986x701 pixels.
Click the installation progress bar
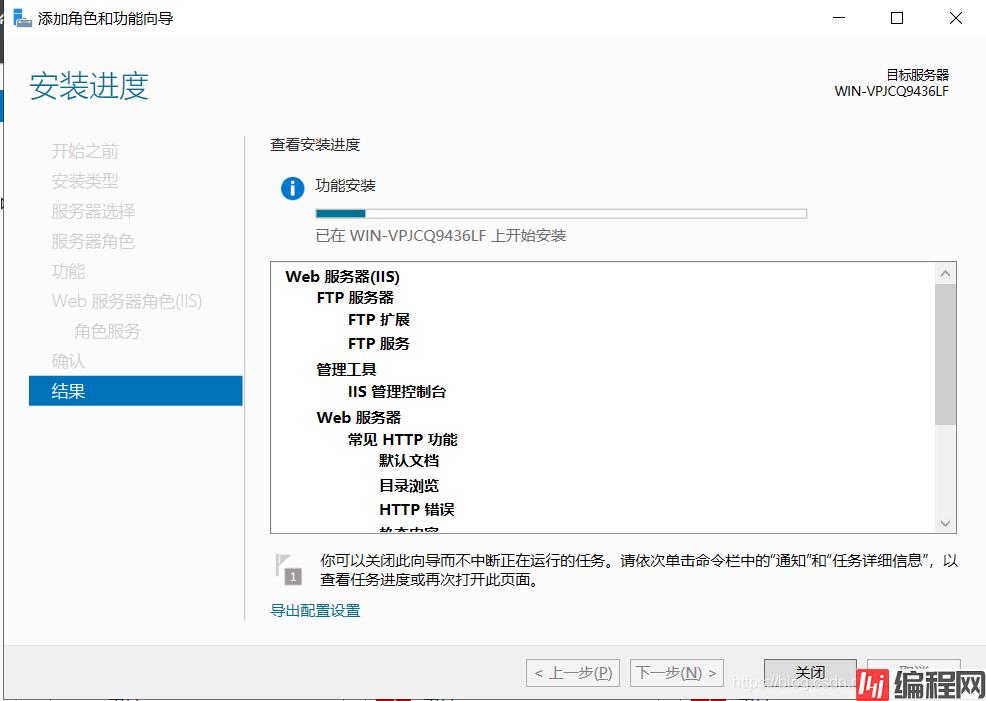coord(560,213)
